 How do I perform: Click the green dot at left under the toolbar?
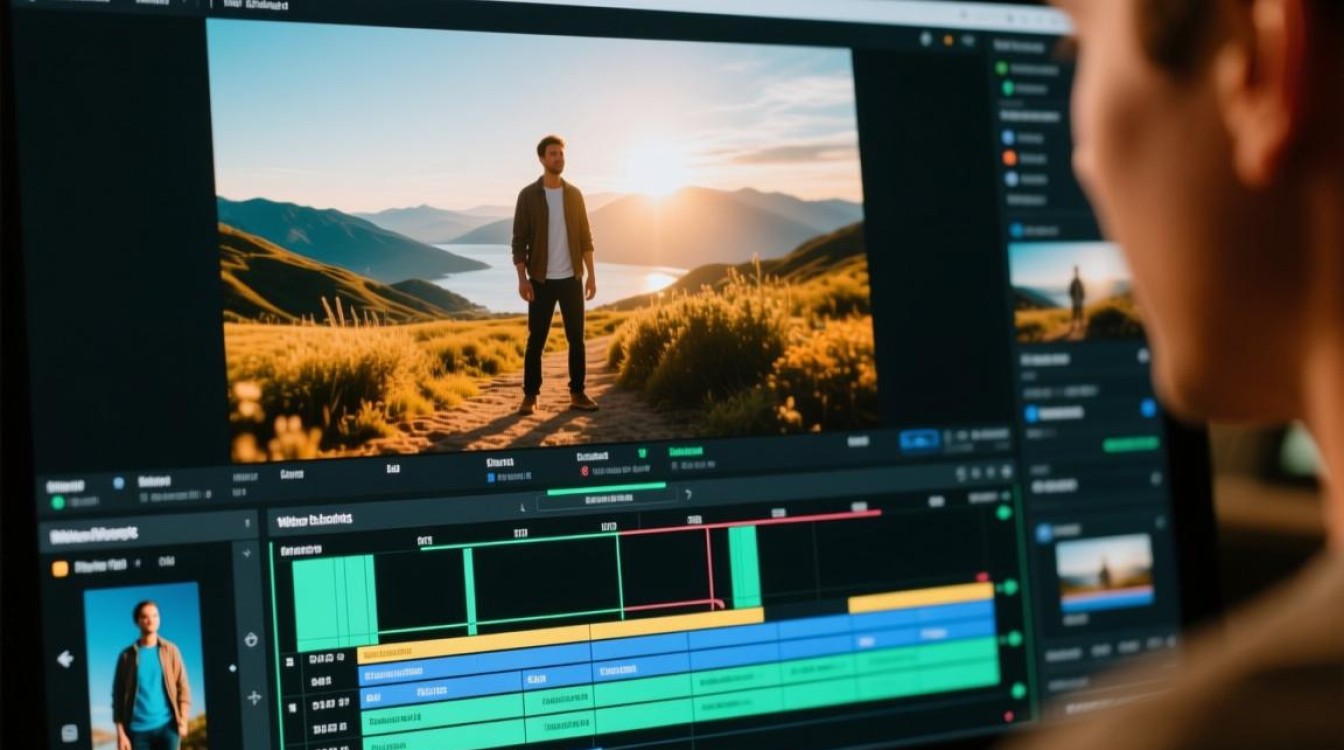click(x=57, y=503)
